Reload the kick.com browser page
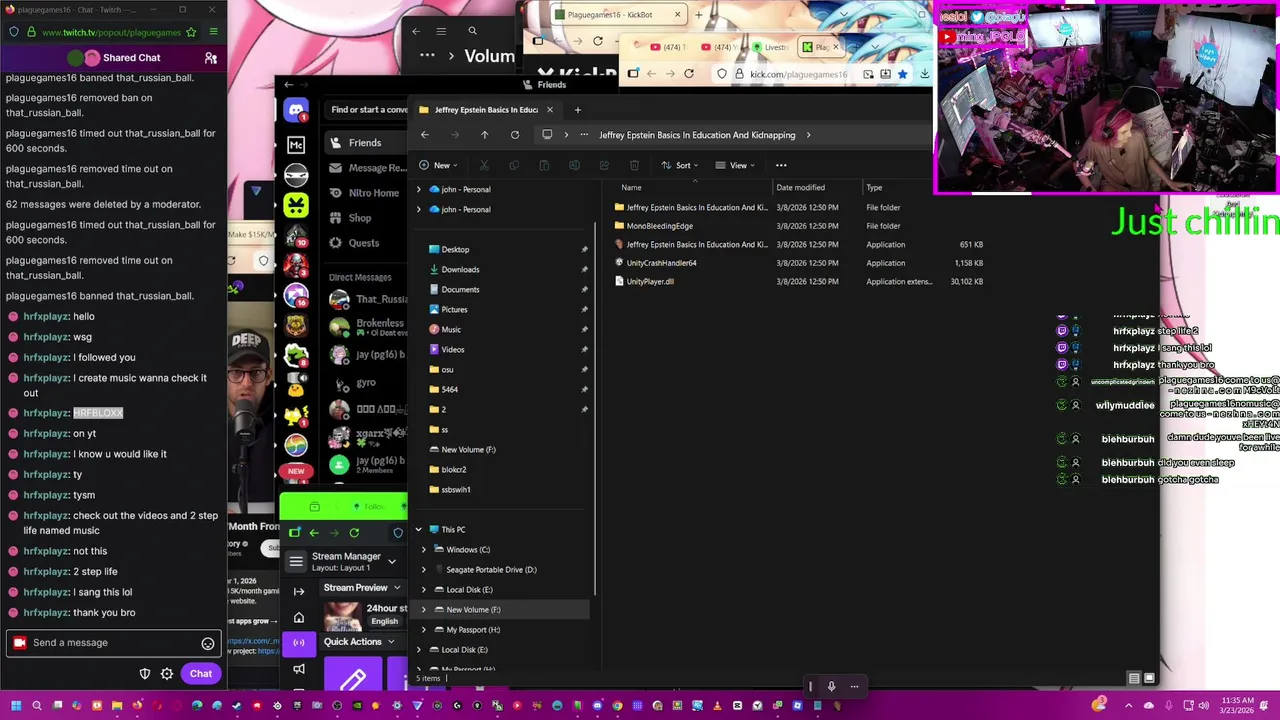 tap(688, 74)
